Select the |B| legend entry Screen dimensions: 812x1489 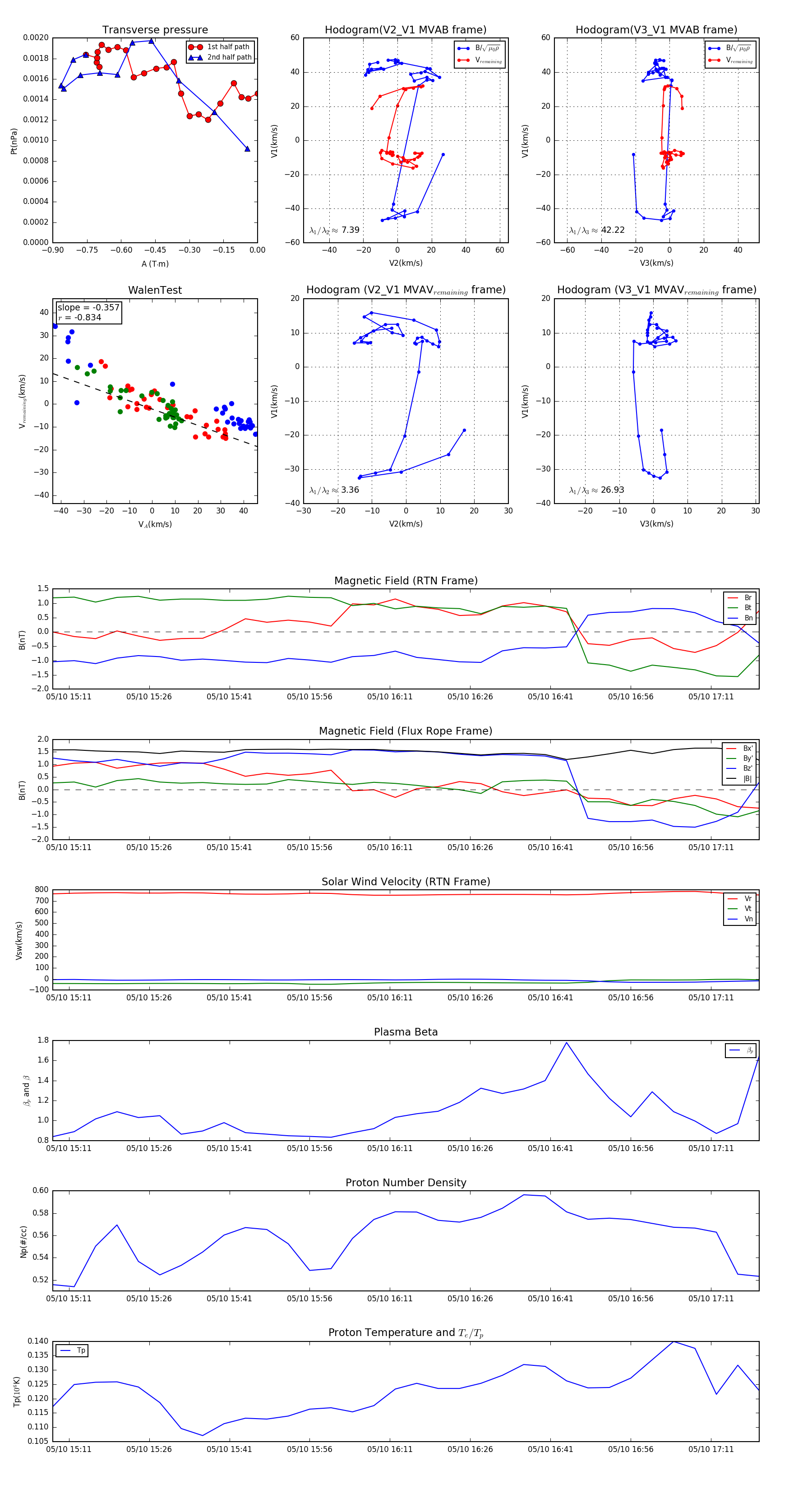[x=739, y=779]
